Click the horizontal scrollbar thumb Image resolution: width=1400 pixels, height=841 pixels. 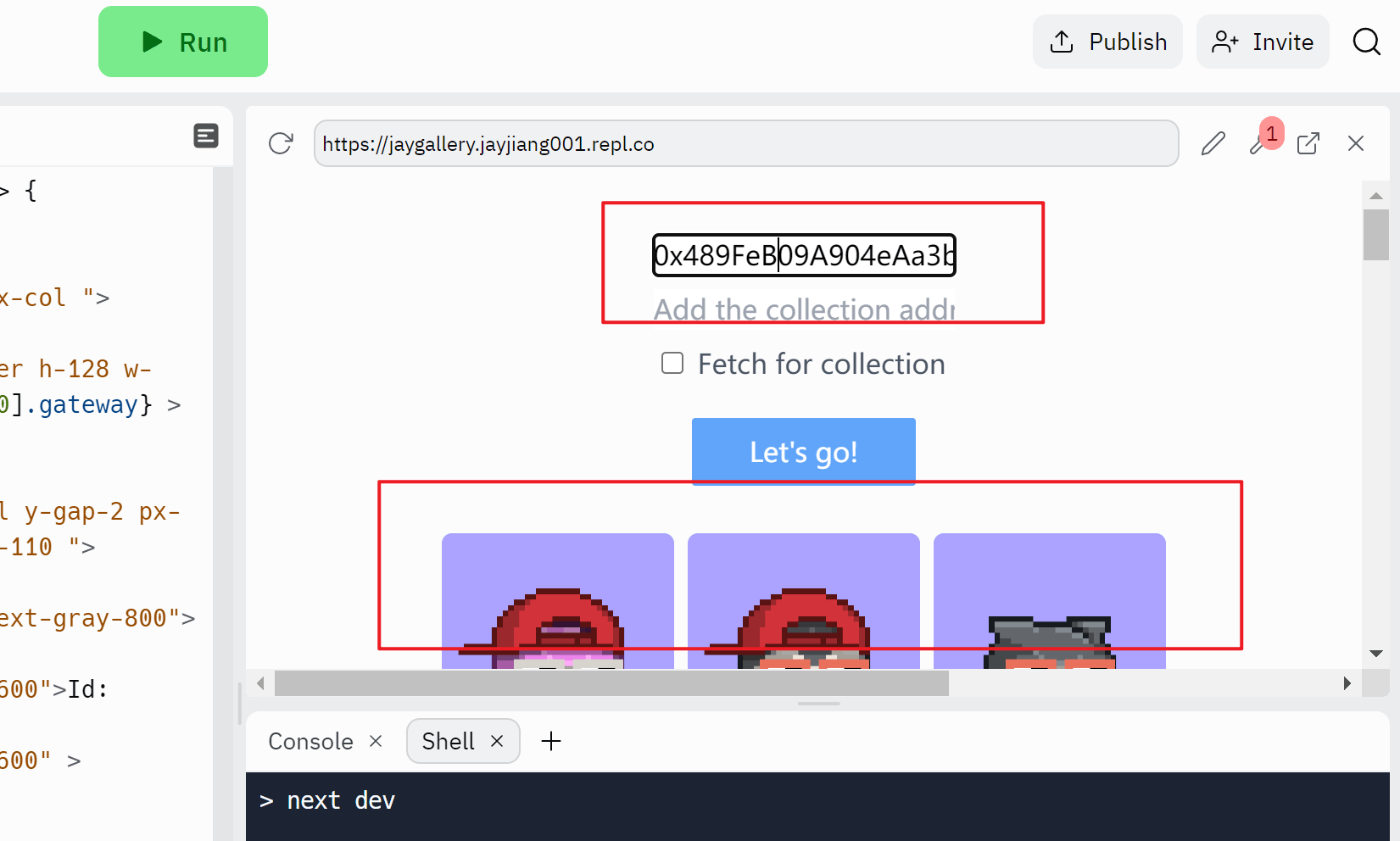[611, 683]
